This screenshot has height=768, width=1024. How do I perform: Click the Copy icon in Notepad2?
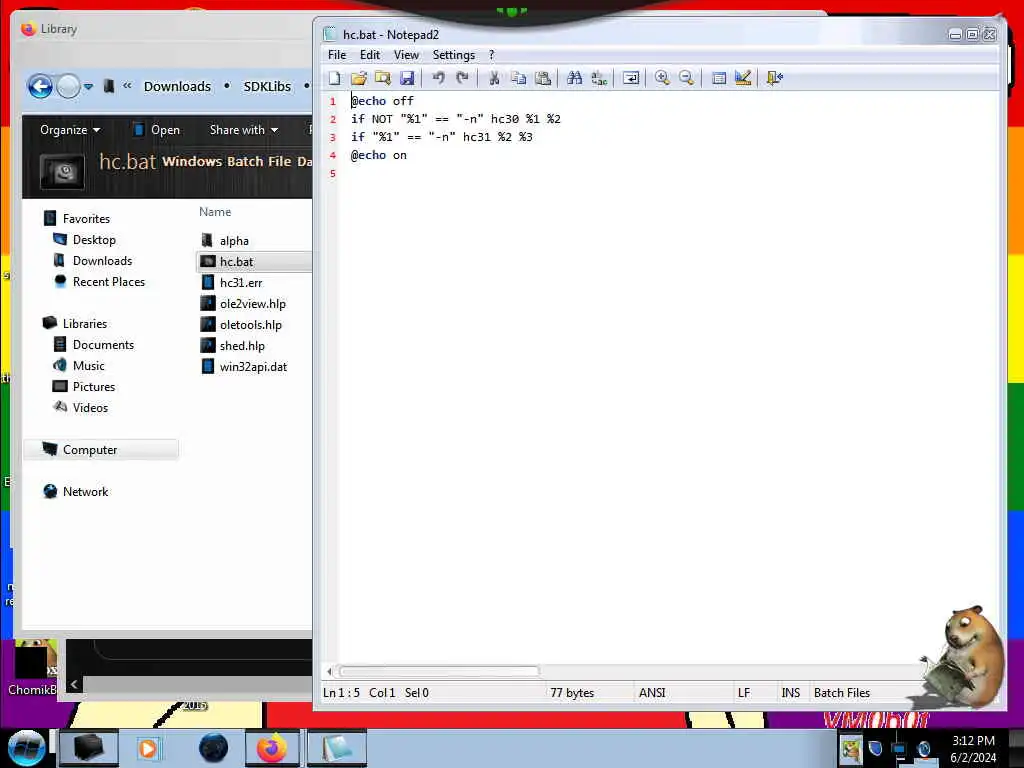point(519,78)
